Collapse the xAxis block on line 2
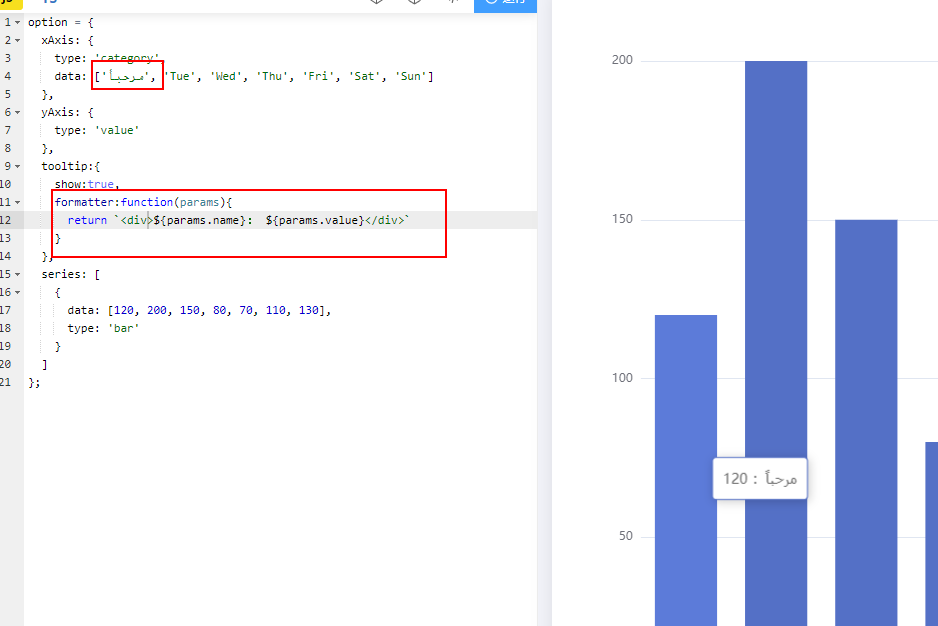The image size is (938, 626). (x=15, y=40)
